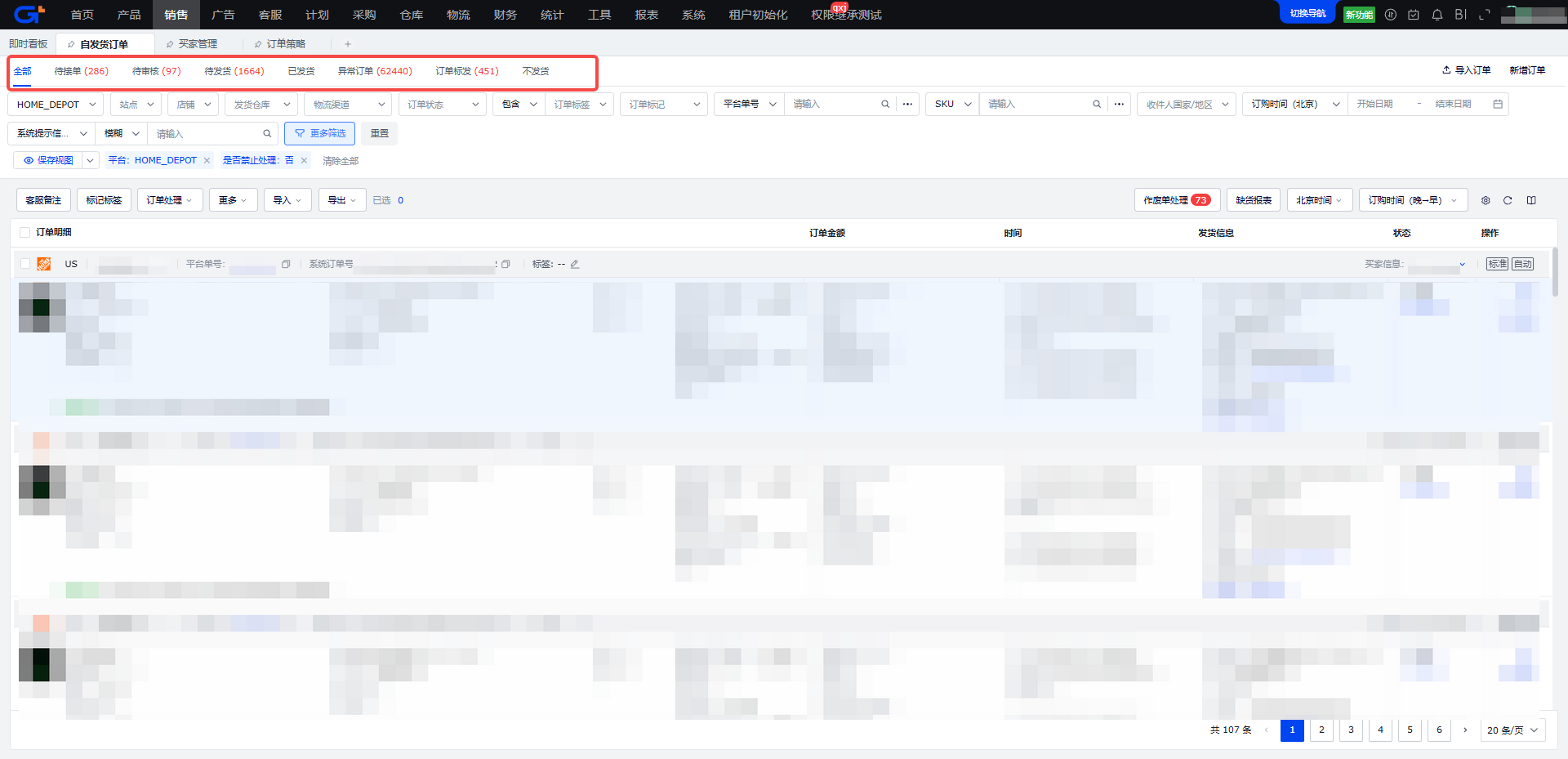Open the 20 条/页 page size dropdown
1568x759 pixels.
tap(1512, 730)
